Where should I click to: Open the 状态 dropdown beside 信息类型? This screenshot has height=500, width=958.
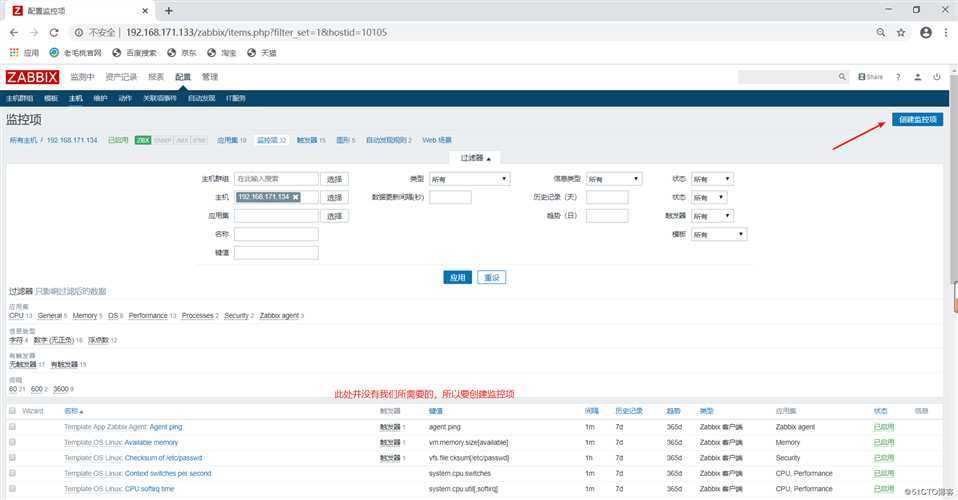click(712, 178)
